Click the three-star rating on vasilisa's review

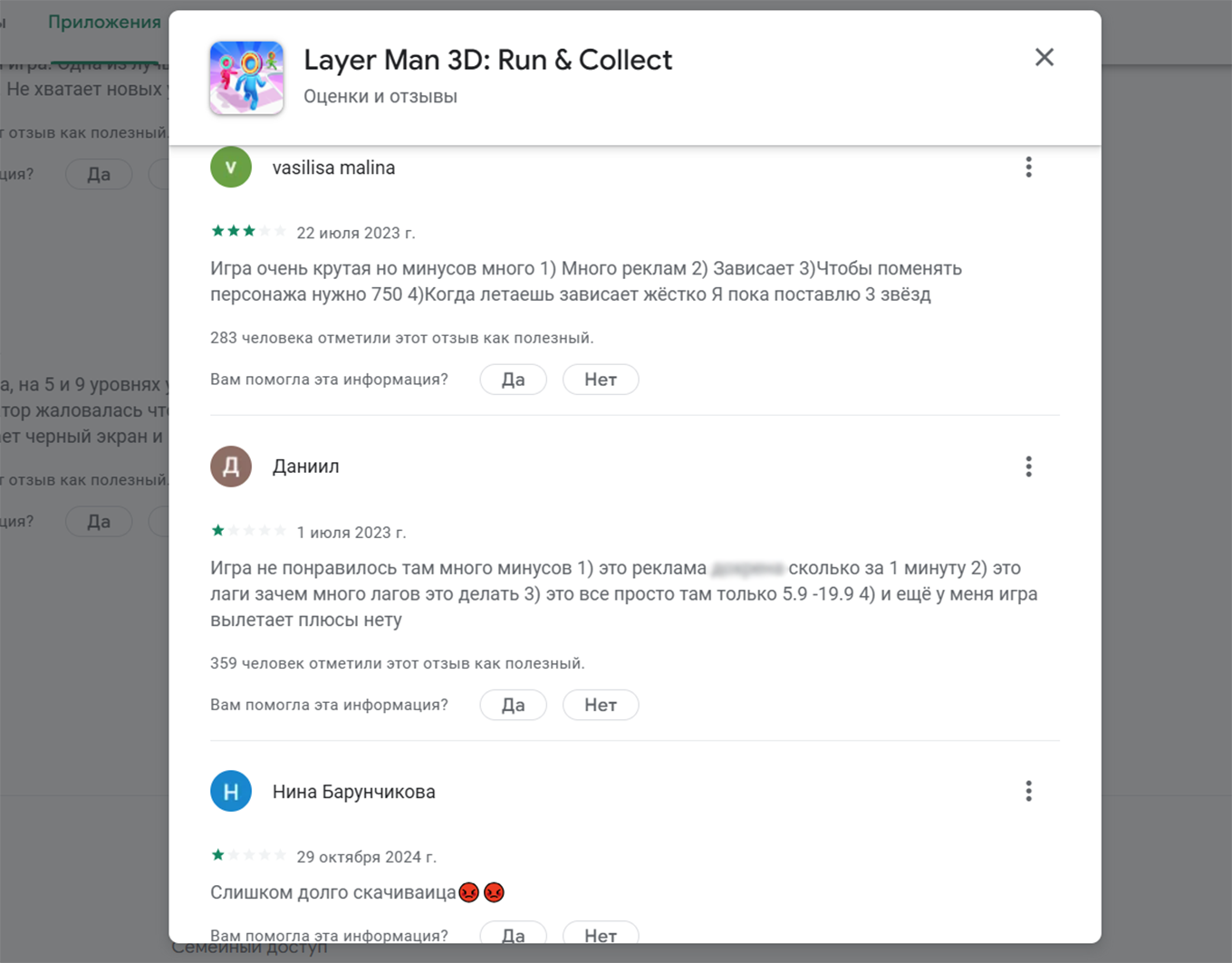coord(248,232)
